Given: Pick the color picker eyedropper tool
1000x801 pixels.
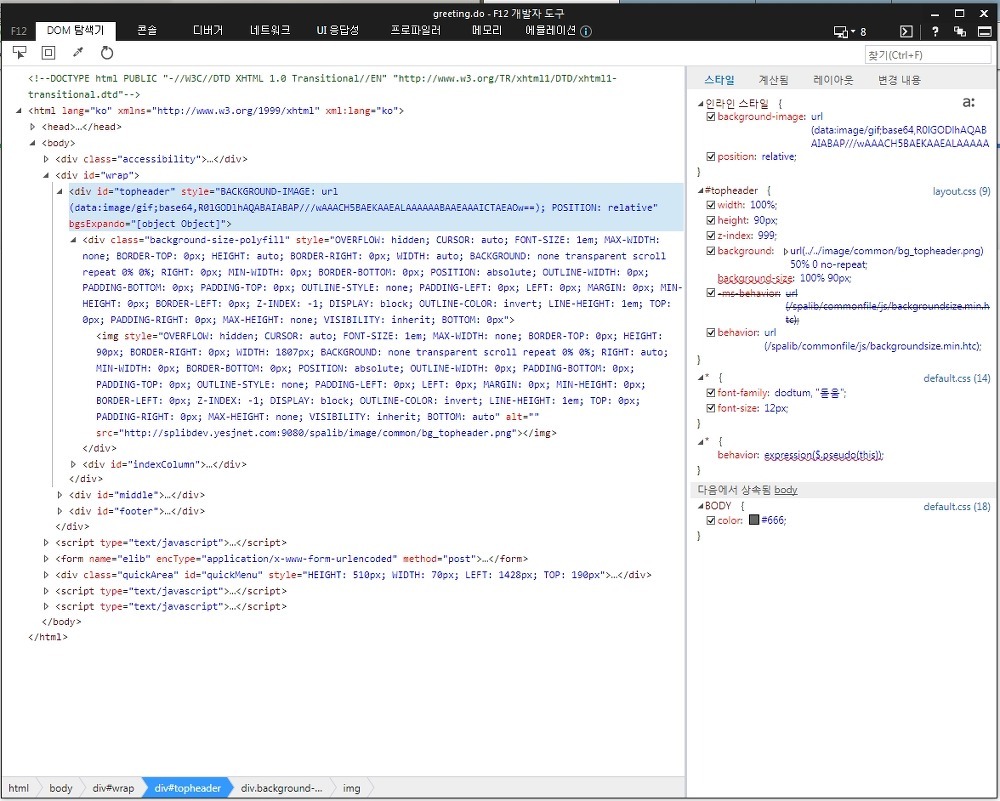Looking at the screenshot, I should [x=78, y=53].
